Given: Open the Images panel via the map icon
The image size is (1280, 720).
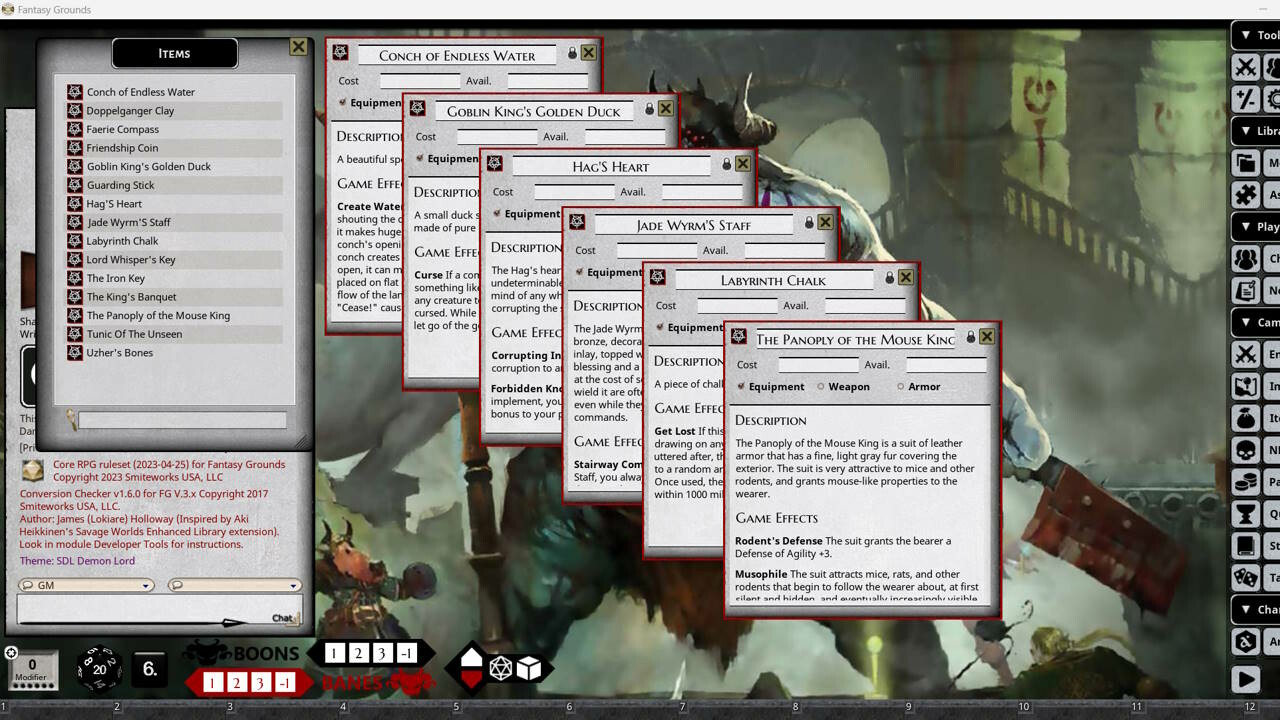Looking at the screenshot, I should 1246,387.
